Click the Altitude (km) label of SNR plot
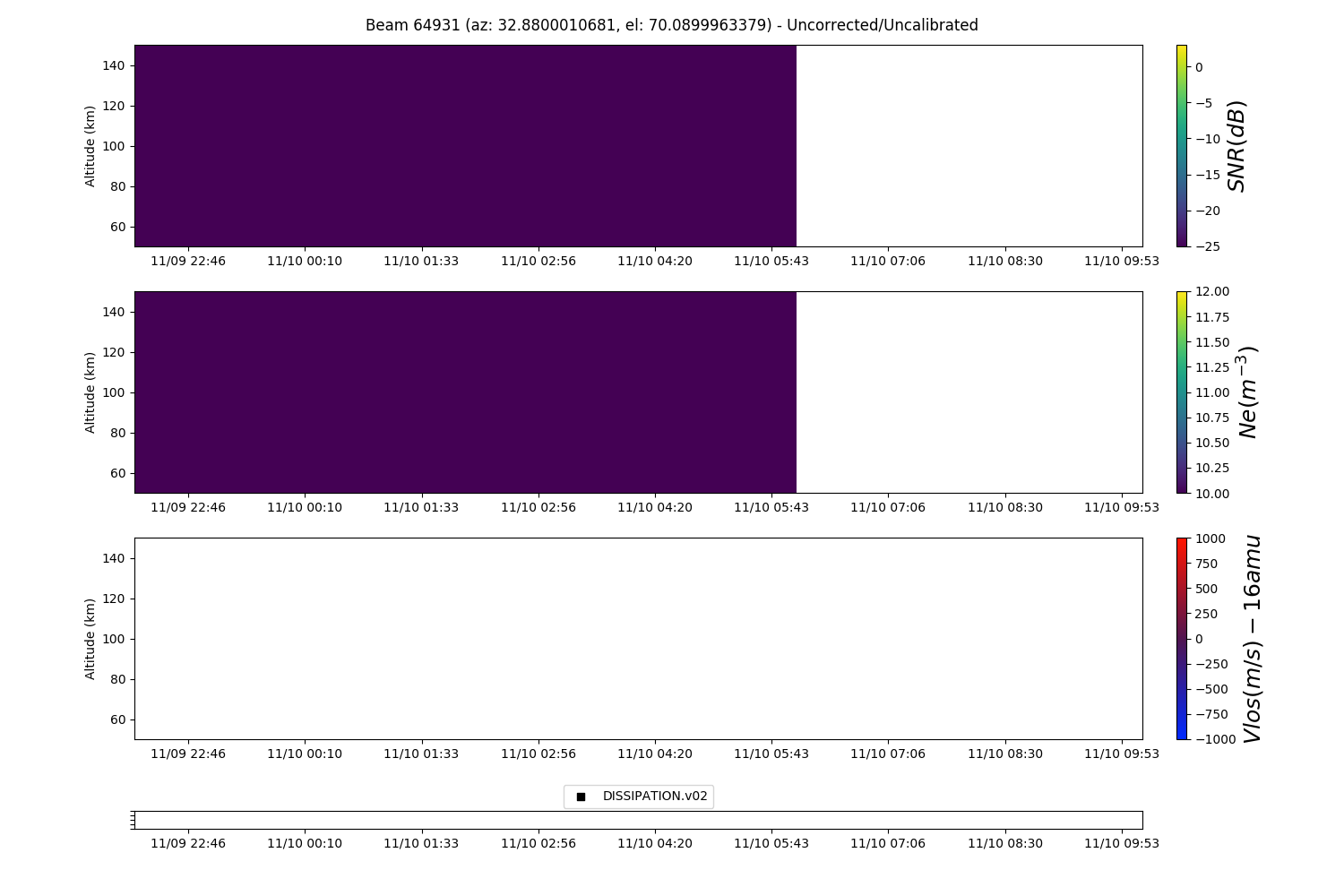This screenshot has height=896, width=1344. (90, 146)
